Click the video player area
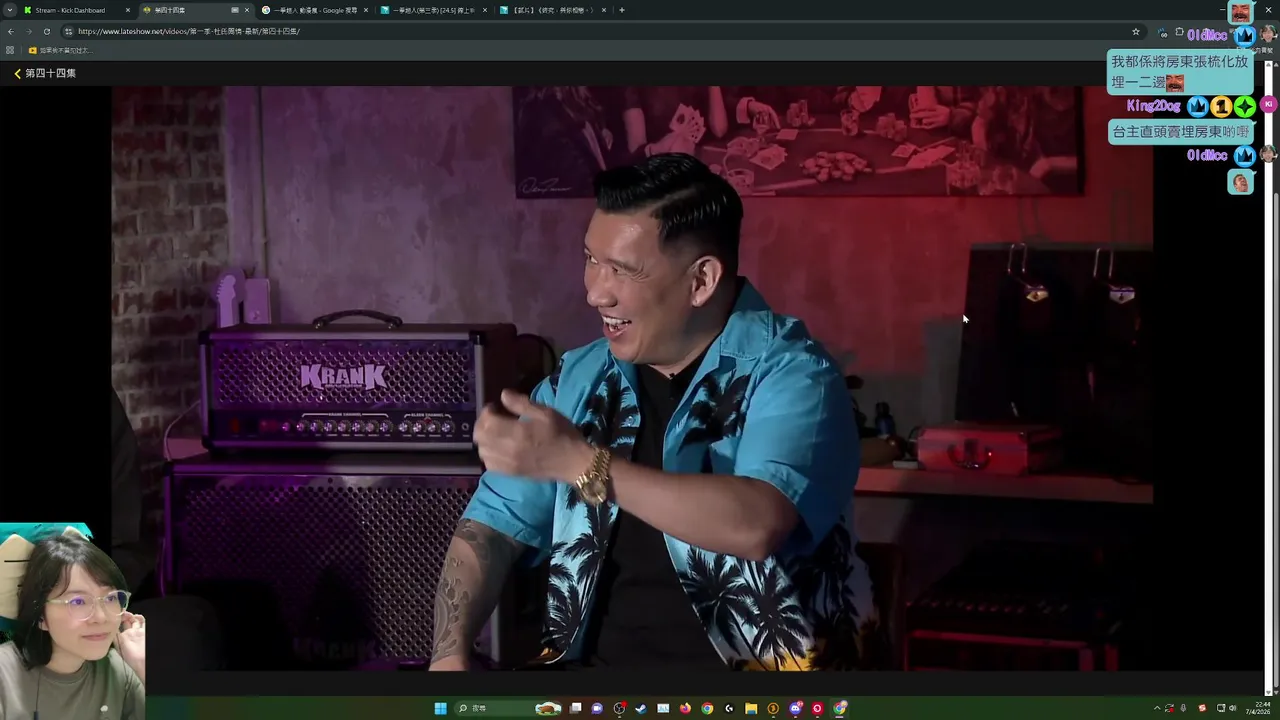The image size is (1280, 720). pyautogui.click(x=632, y=378)
